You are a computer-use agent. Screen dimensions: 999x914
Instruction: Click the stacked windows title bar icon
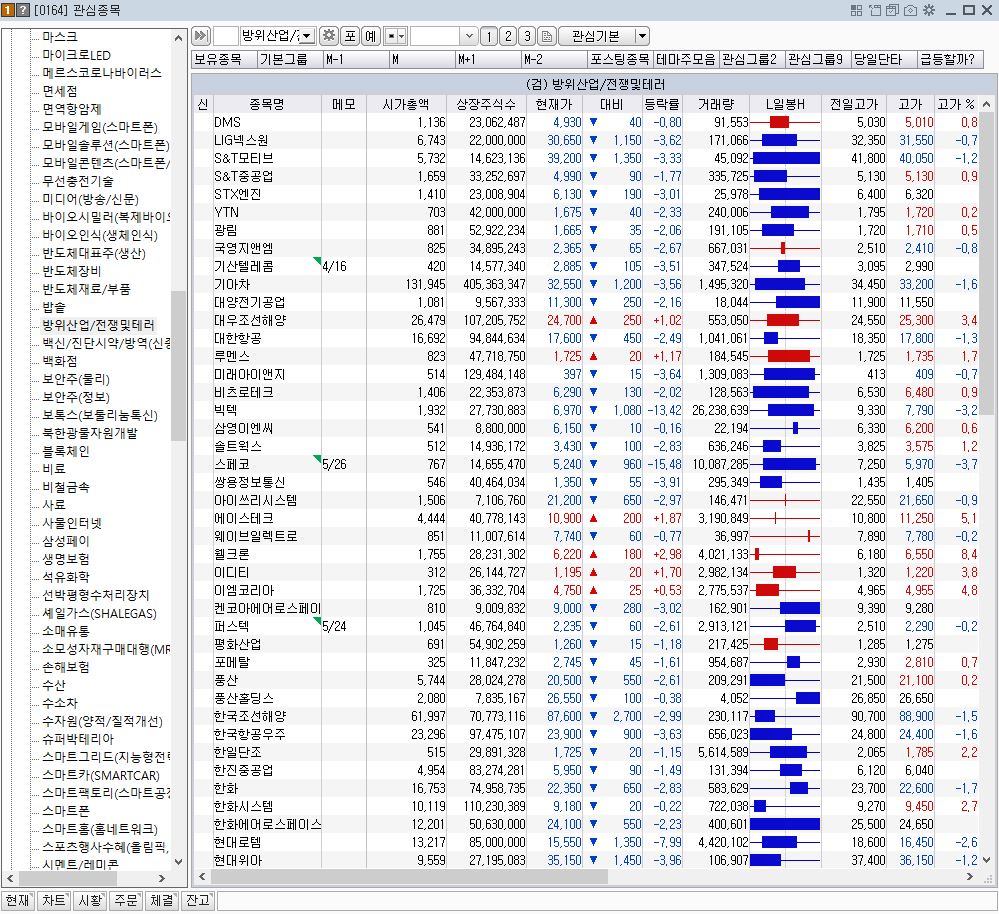pos(892,10)
